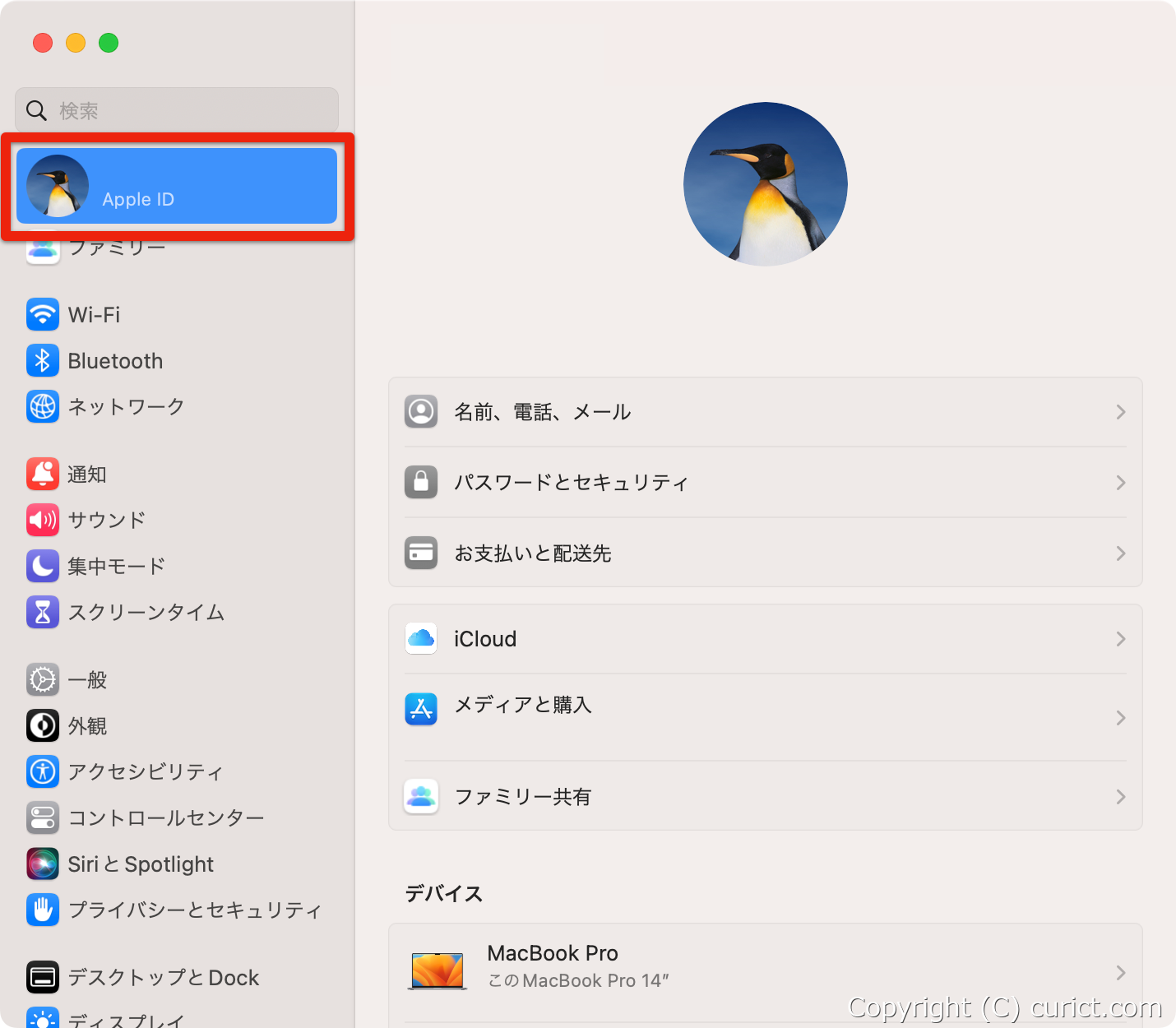Select Apple ID in the sidebar
The width and height of the screenshot is (1176, 1028).
pos(177,186)
